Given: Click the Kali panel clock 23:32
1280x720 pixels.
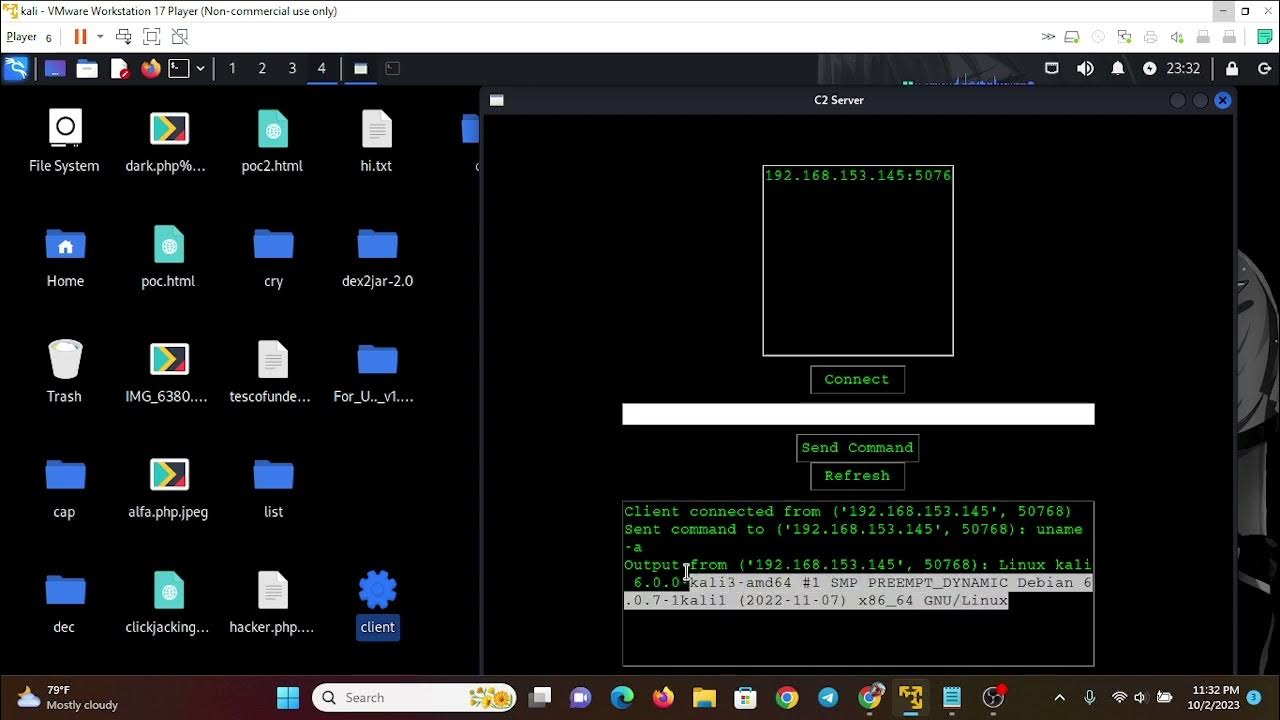Looking at the screenshot, I should pyautogui.click(x=1183, y=69).
